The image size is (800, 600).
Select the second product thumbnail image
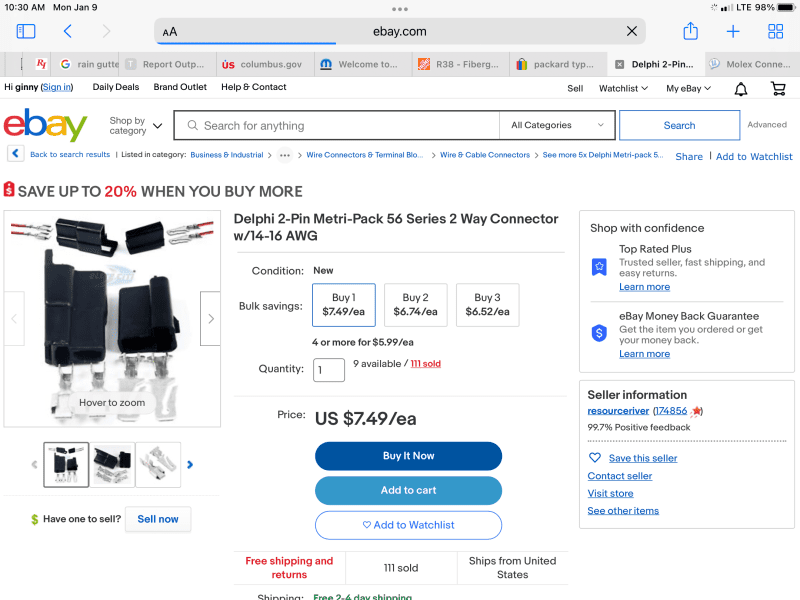point(112,464)
